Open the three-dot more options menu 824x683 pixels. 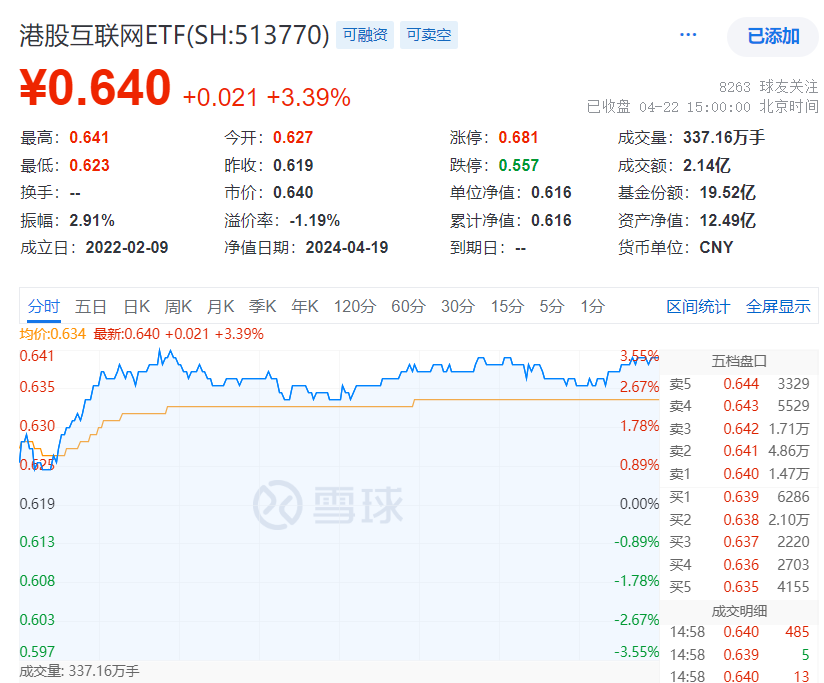pos(688,35)
